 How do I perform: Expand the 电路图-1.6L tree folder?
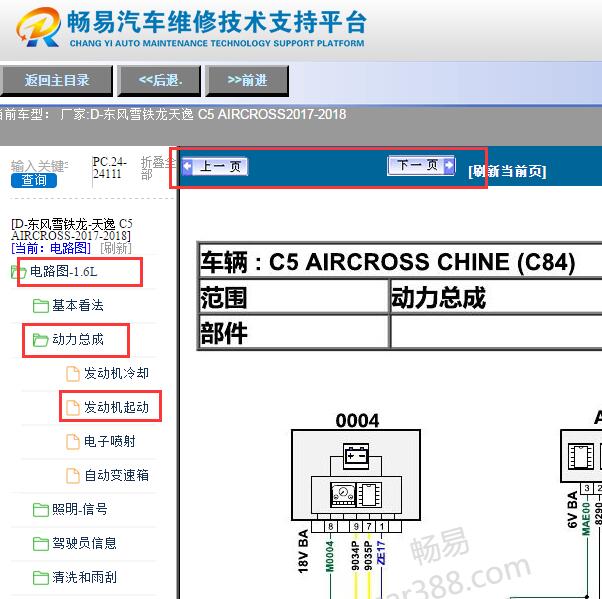pyautogui.click(x=63, y=271)
